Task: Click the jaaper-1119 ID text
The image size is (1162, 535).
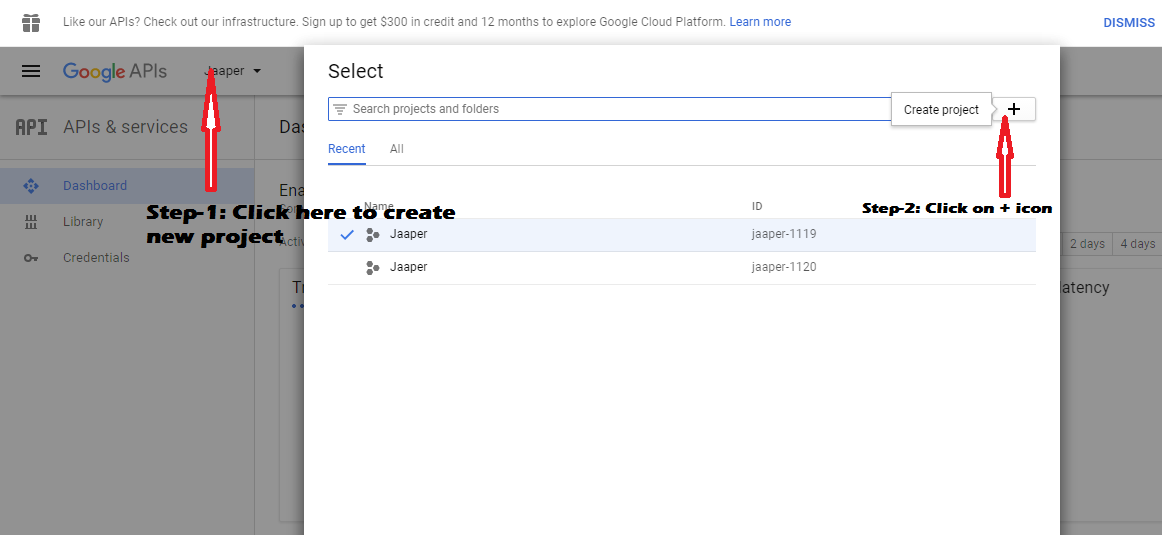Action: [x=784, y=234]
